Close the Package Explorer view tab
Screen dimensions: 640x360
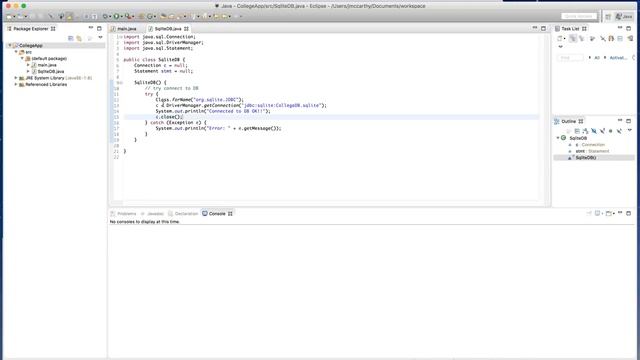pyautogui.click(x=53, y=29)
